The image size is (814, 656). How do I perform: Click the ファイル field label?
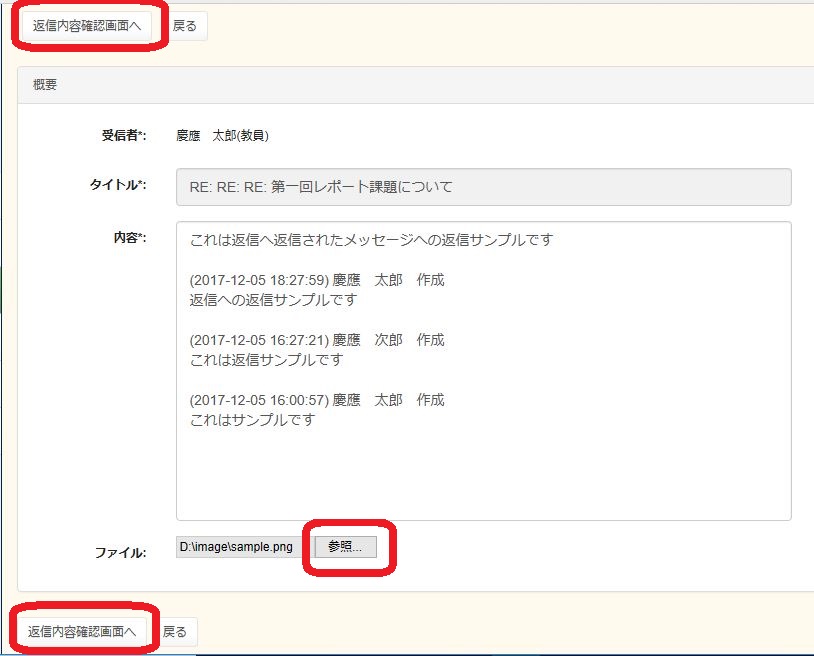[121, 552]
